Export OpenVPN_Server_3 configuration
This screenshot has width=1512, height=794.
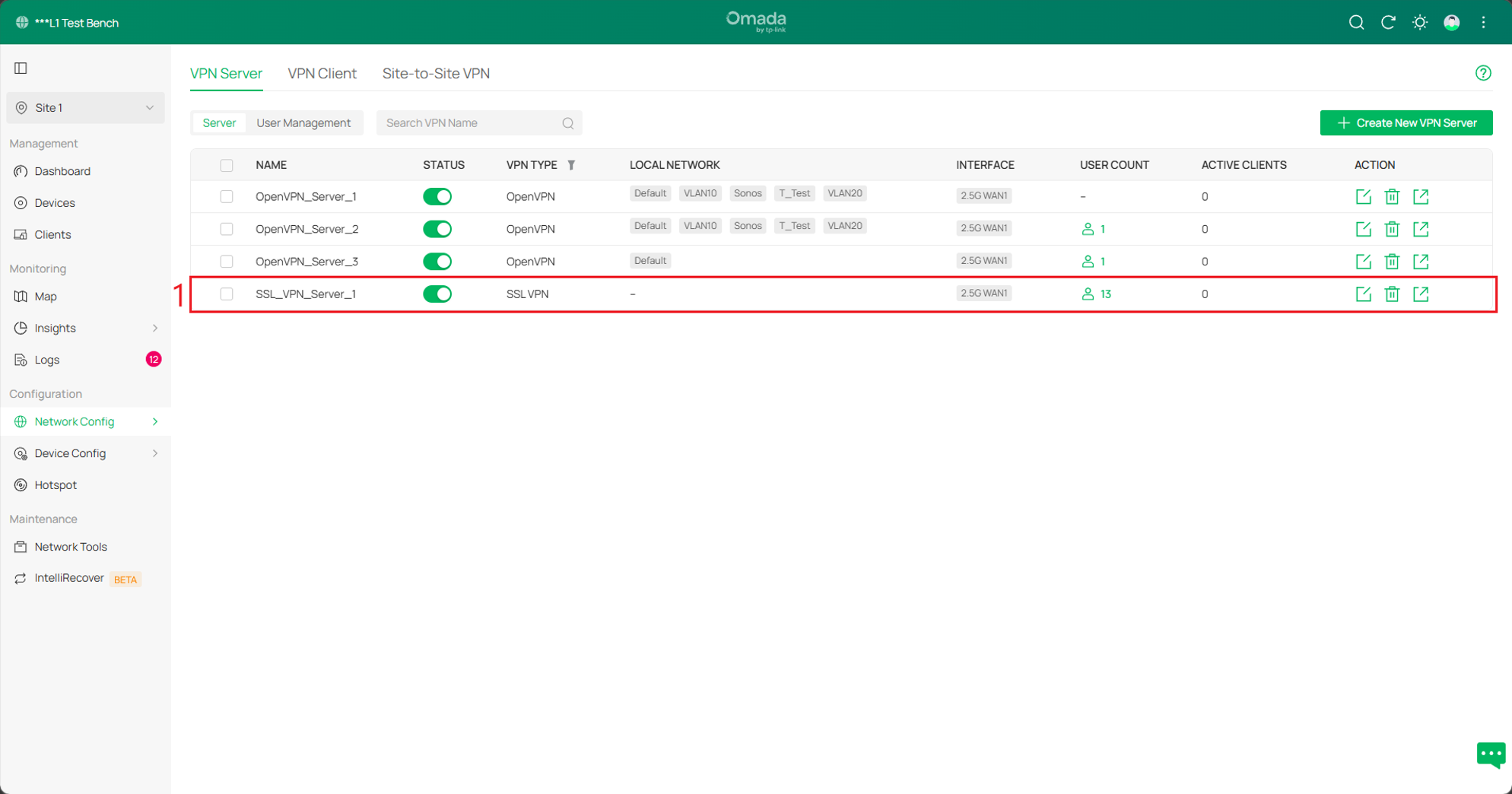[x=1421, y=262]
